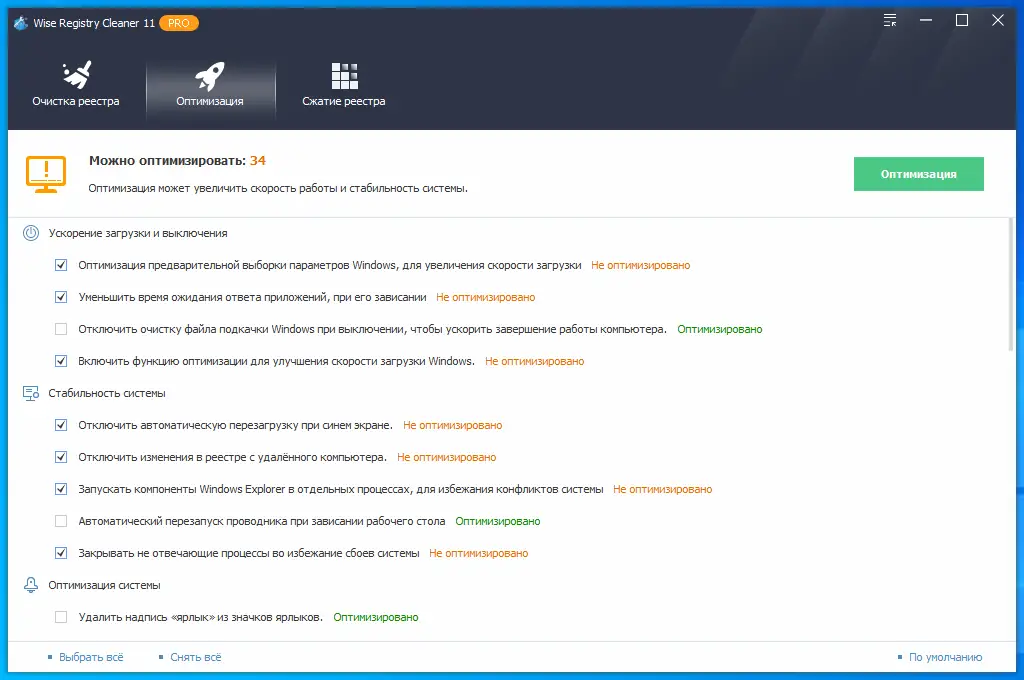Uncheck Запускать компоненты Windows Explorer в отдельных процессах
1024x680 pixels.
tap(61, 489)
